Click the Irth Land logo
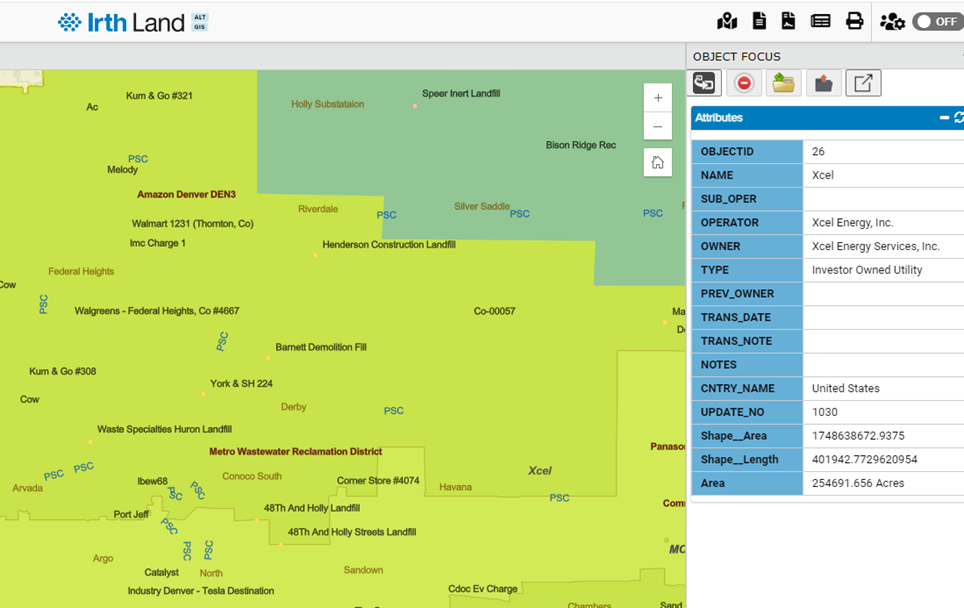Viewport: 964px width, 608px height. point(133,22)
